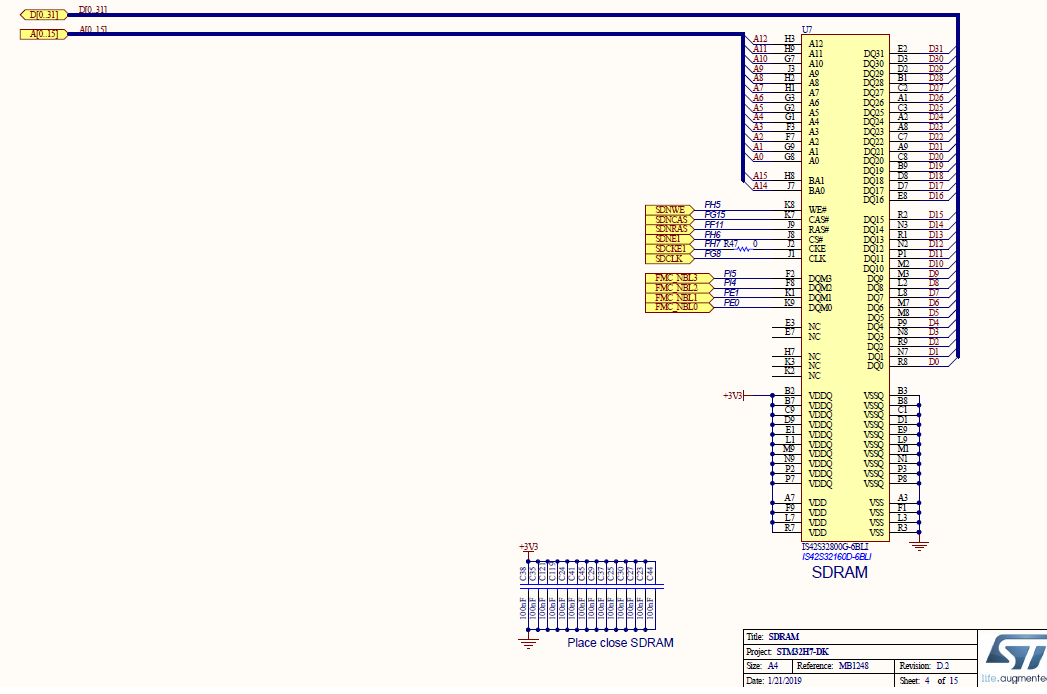Viewport: 1047px width, 694px height.
Task: Select the +3V3 power symbol above VDDQ pins
Action: 734,394
